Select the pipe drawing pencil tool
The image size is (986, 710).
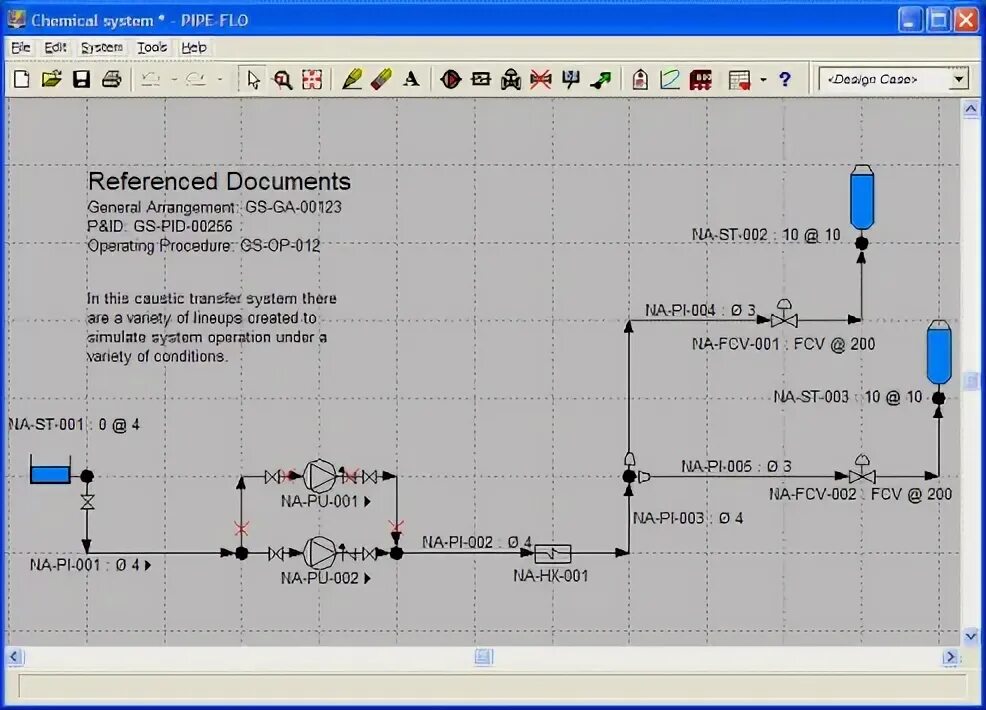(352, 79)
